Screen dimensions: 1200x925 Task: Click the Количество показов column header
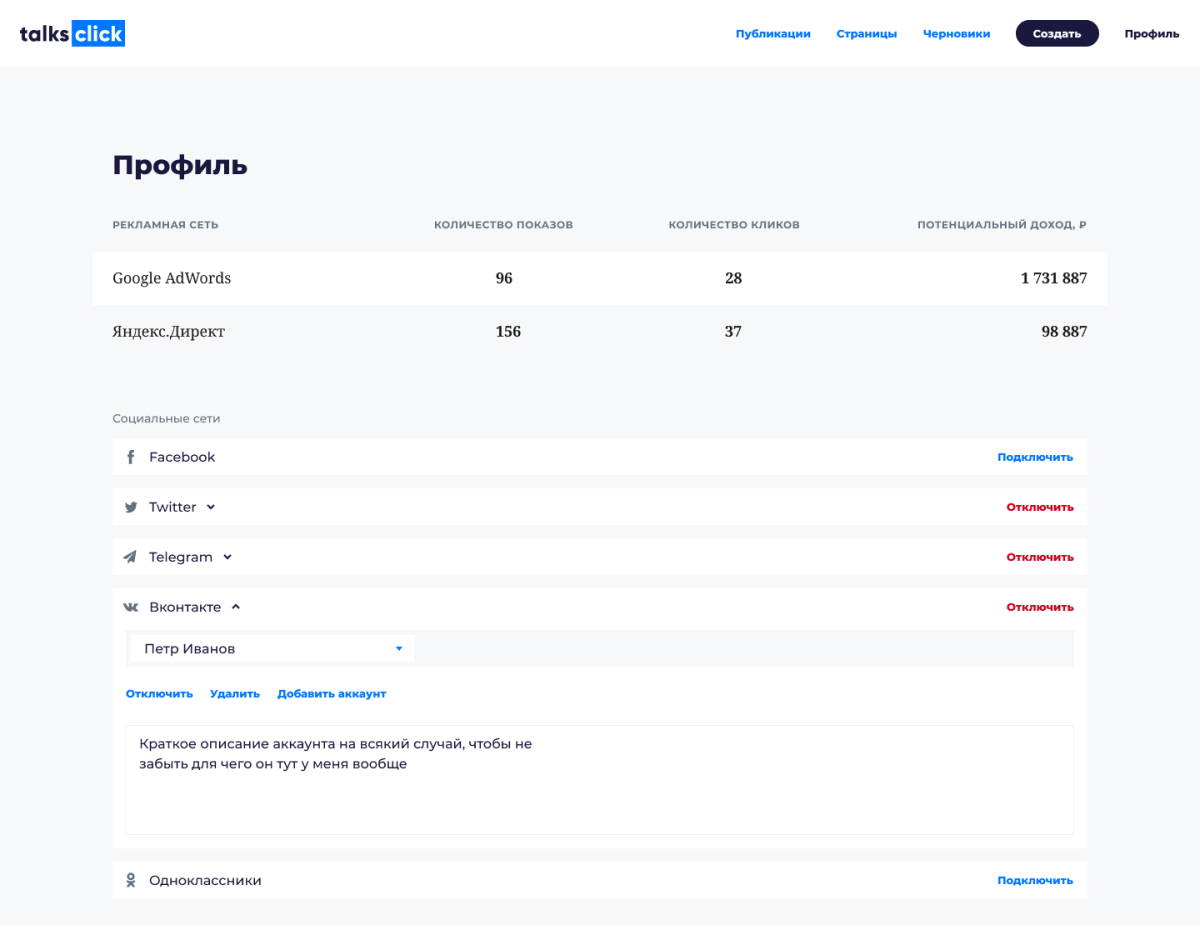point(504,225)
